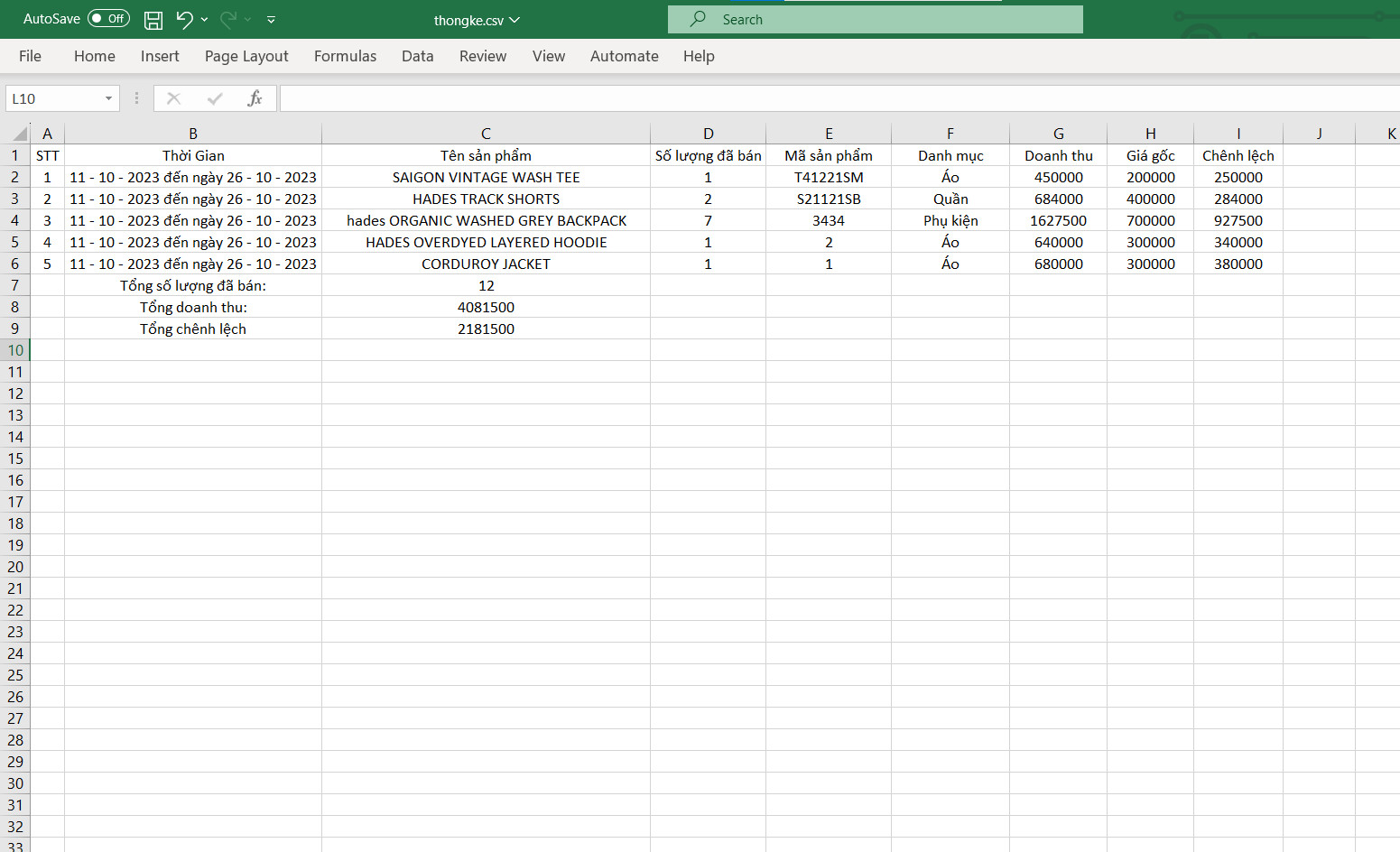Select column C header

[486, 134]
